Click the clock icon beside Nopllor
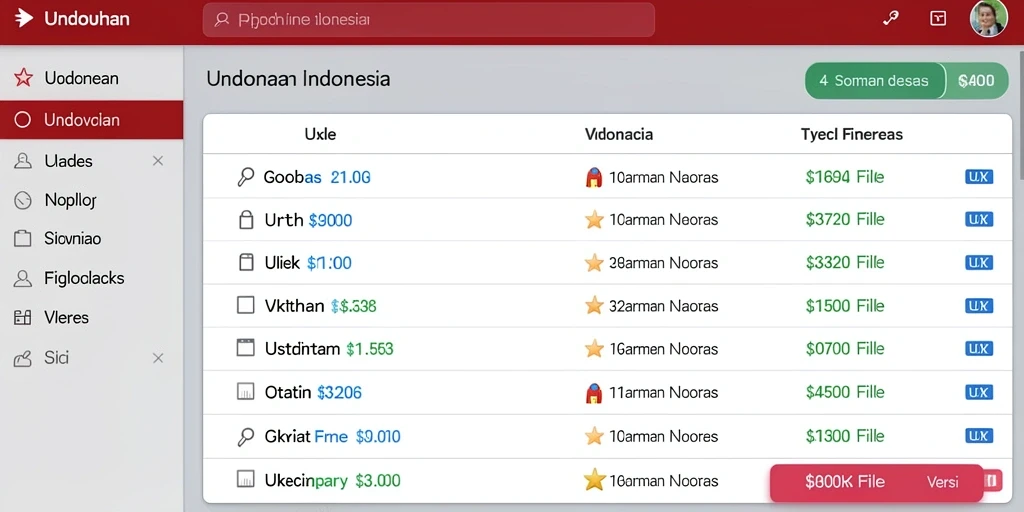 pos(23,200)
